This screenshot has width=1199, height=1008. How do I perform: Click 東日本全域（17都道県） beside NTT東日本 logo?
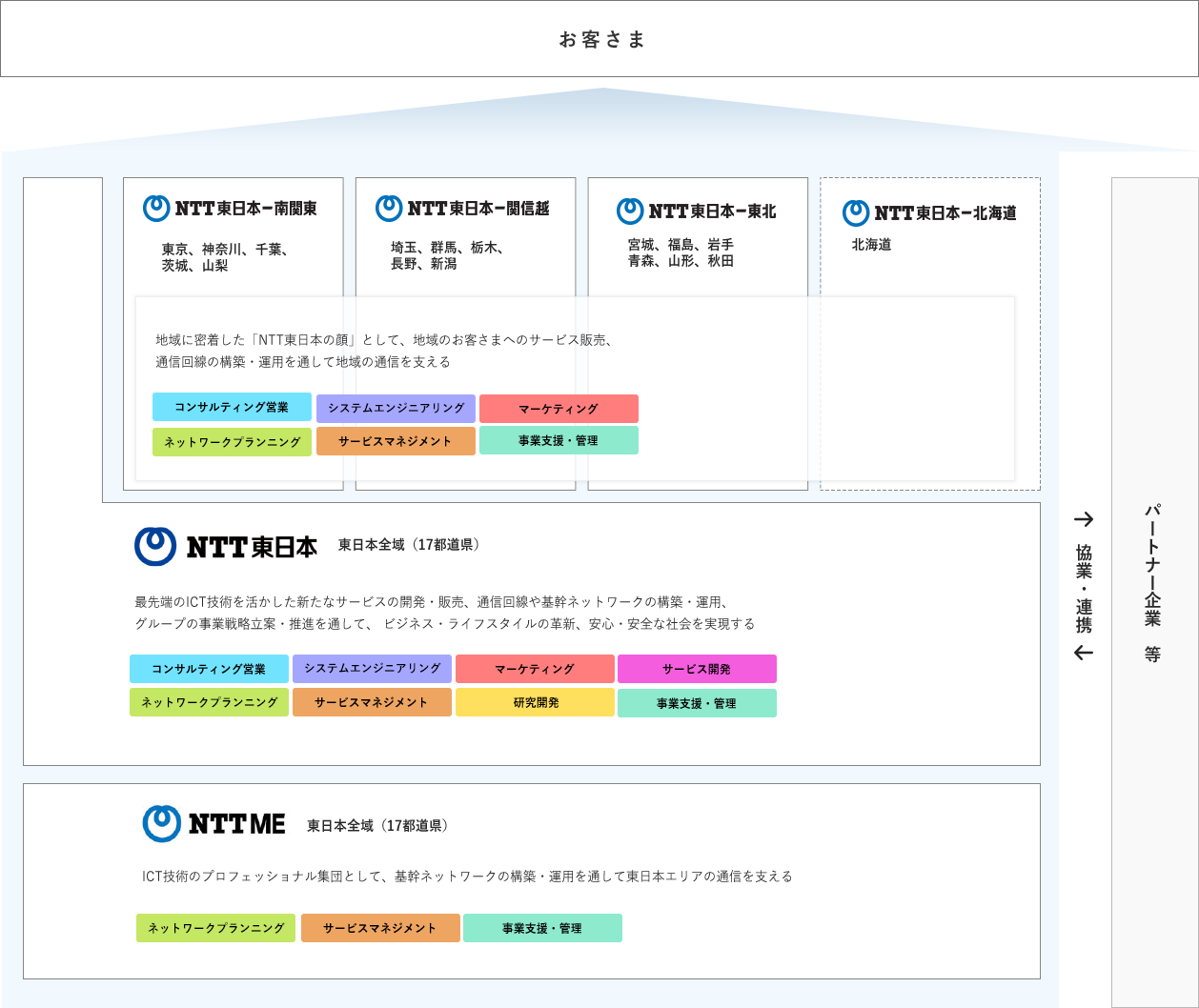coord(412,545)
